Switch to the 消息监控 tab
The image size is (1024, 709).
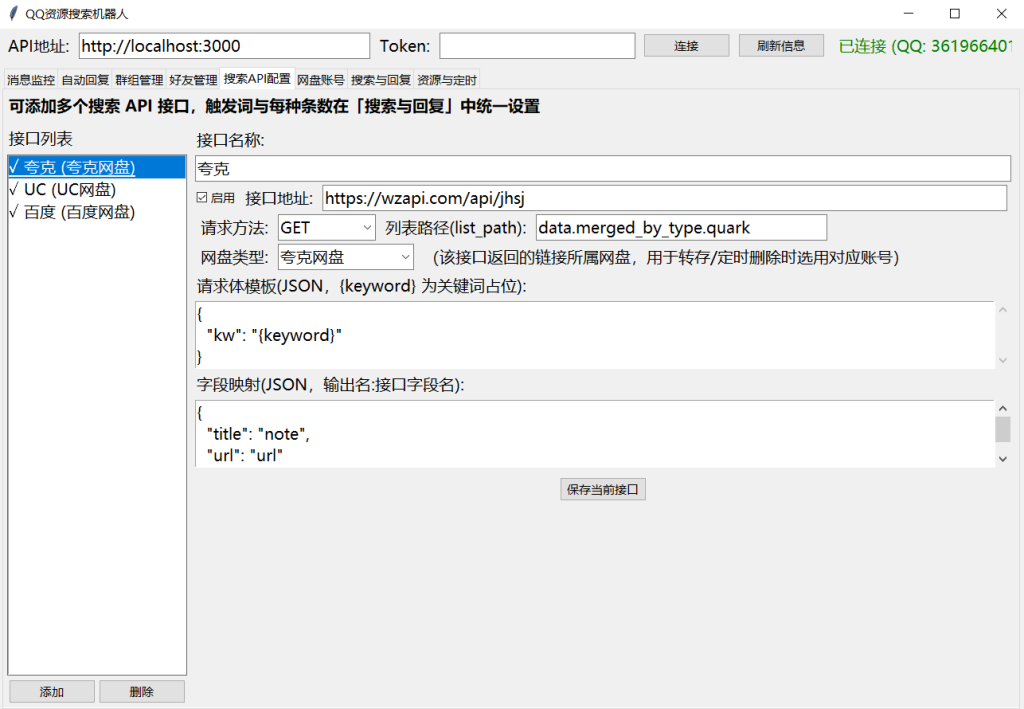31,79
